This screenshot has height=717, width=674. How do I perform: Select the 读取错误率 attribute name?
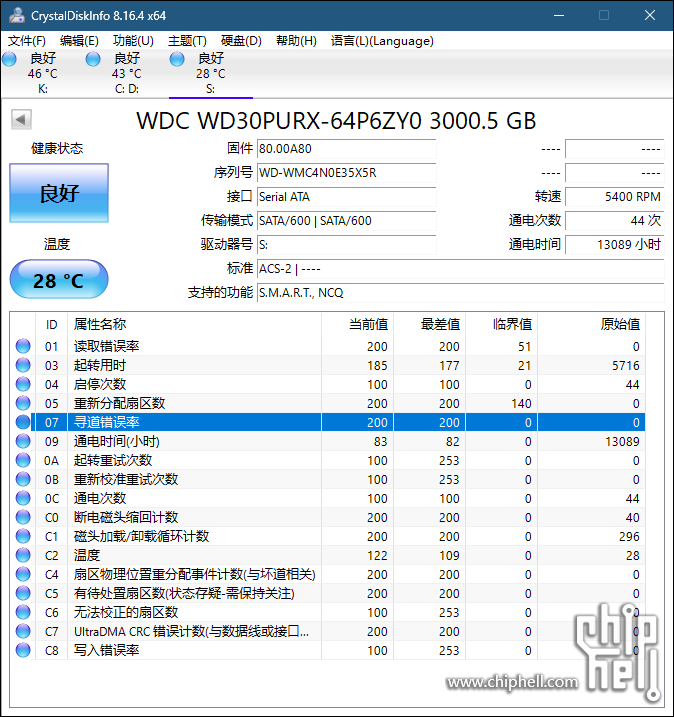click(107, 346)
